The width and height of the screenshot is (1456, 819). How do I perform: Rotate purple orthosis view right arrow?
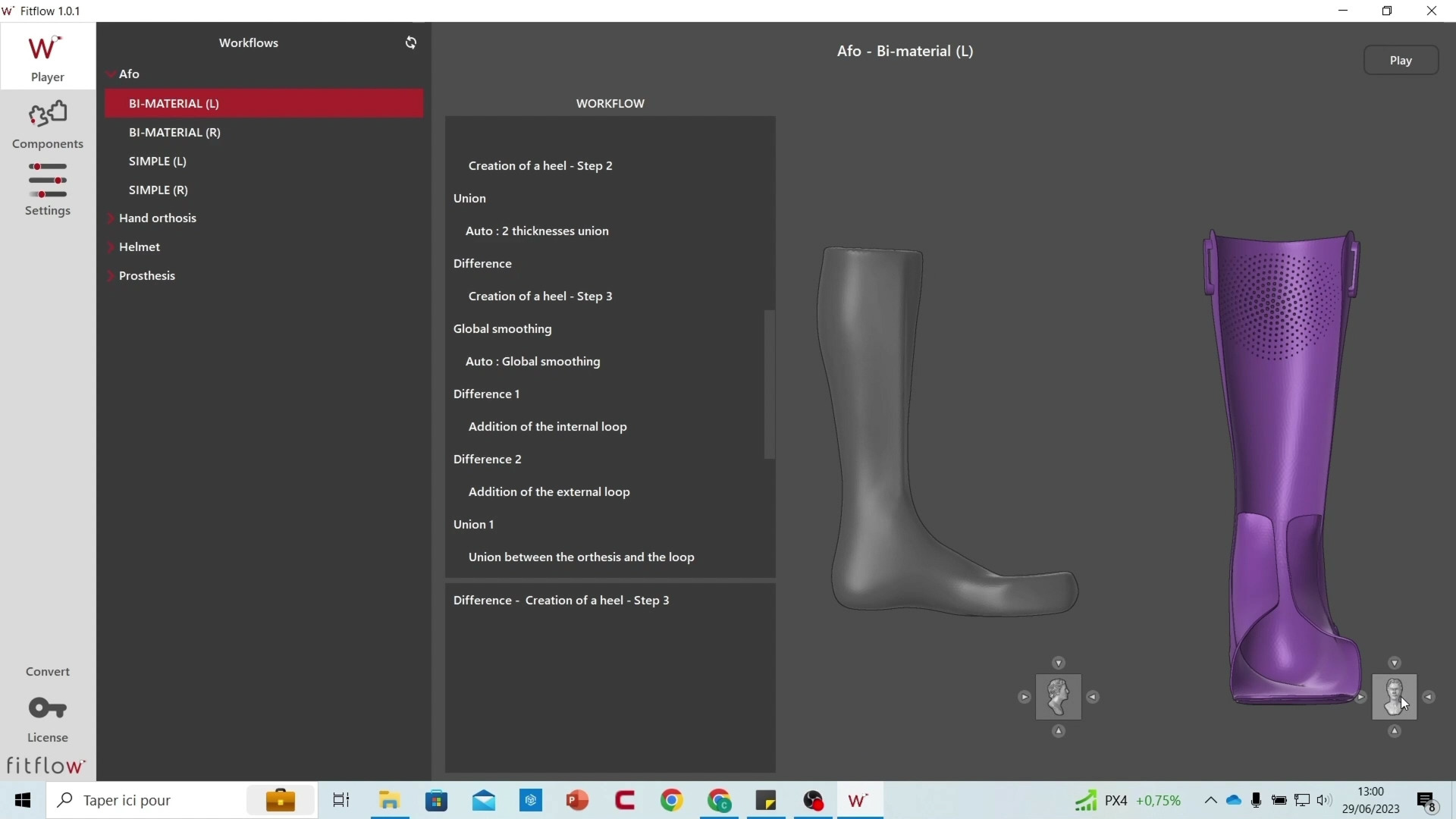(1429, 697)
